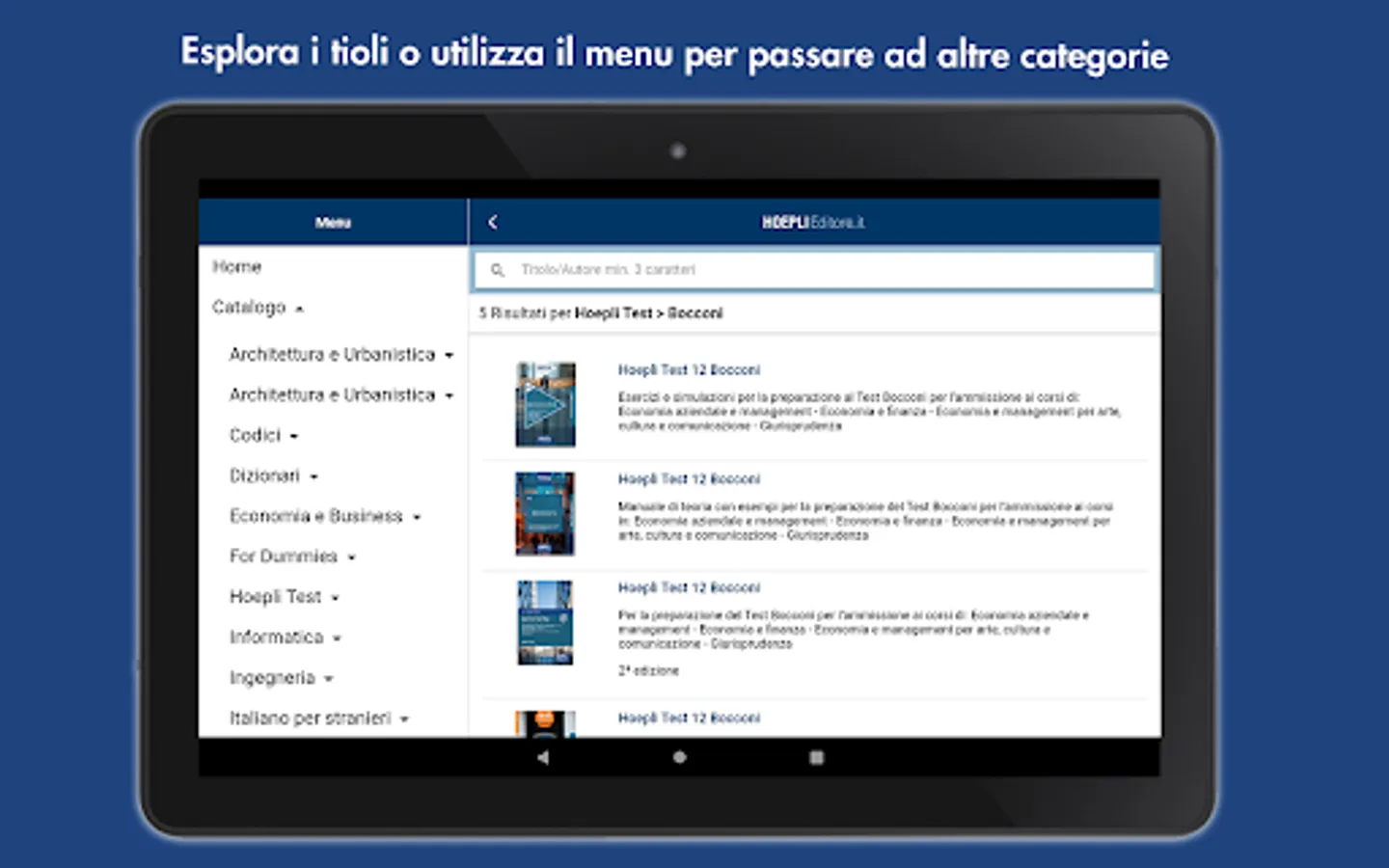Image resolution: width=1389 pixels, height=868 pixels.
Task: Open the Catalogo menu label
Action: (249, 307)
